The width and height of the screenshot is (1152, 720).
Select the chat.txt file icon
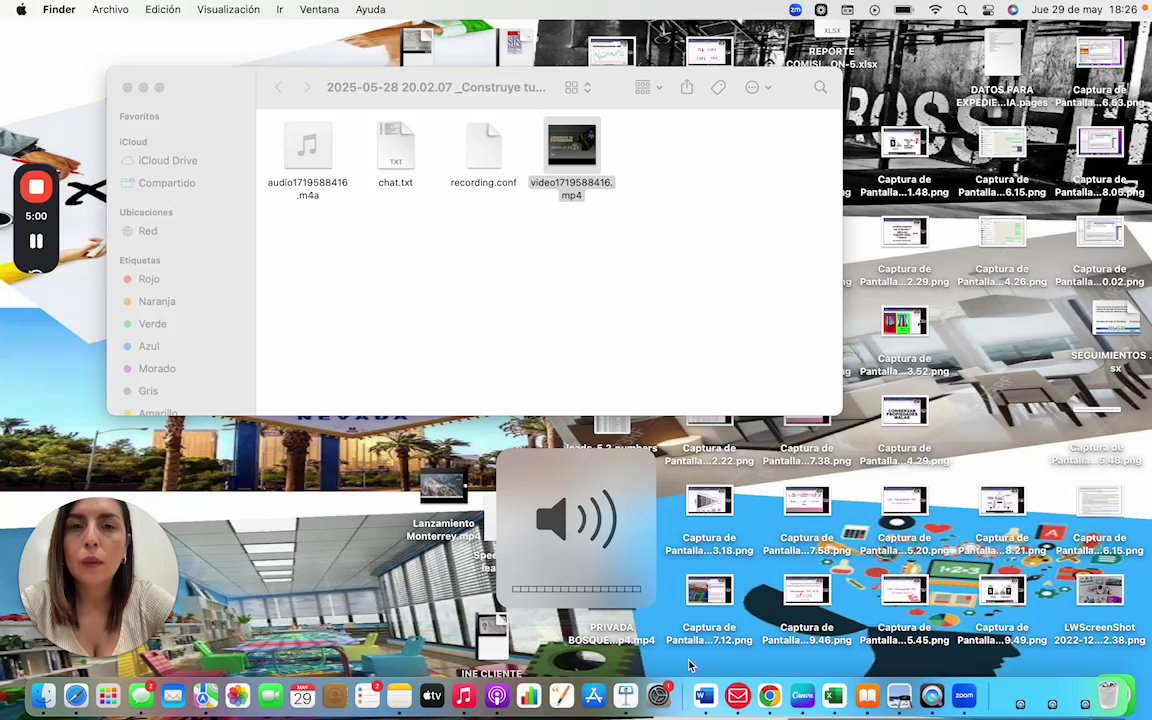395,145
